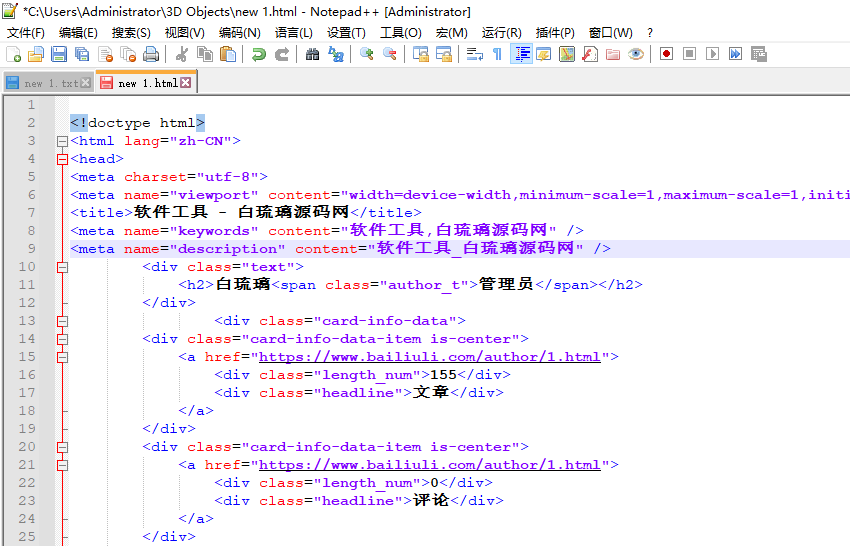The width and height of the screenshot is (850, 546).
Task: Toggle word wrap in the toolbar
Action: 474,54
